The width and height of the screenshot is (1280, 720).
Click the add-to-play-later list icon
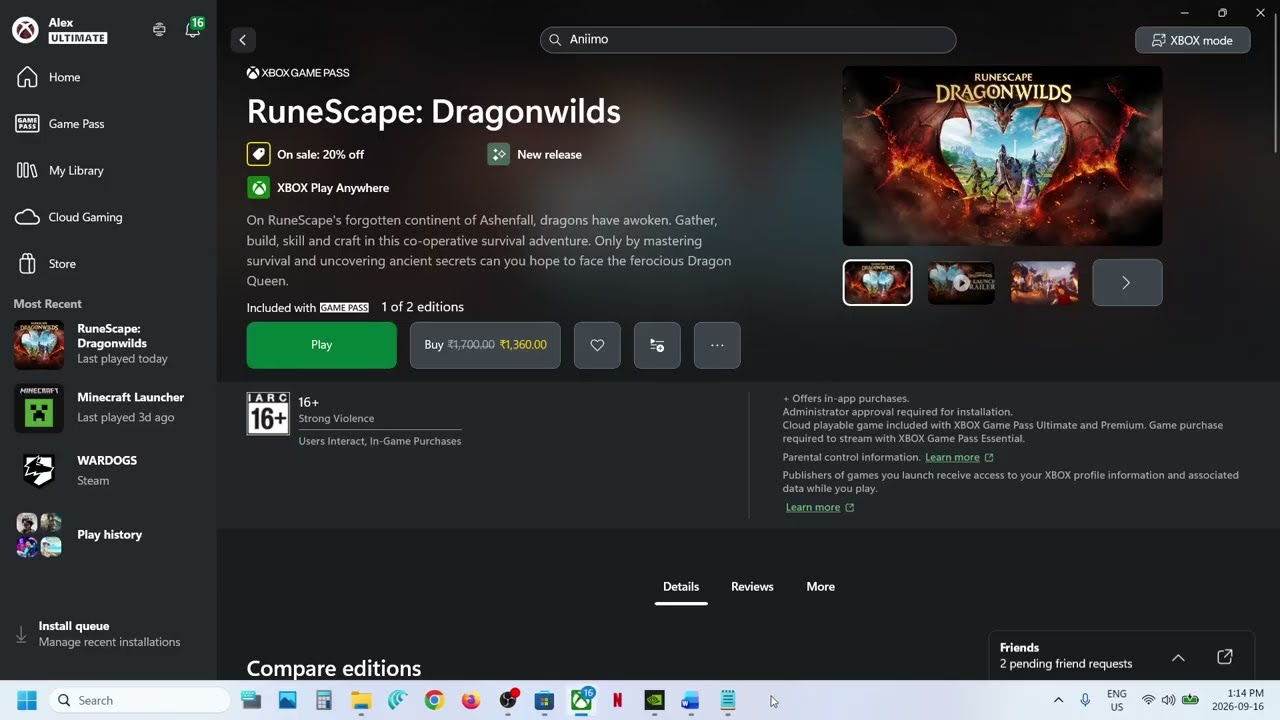657,345
